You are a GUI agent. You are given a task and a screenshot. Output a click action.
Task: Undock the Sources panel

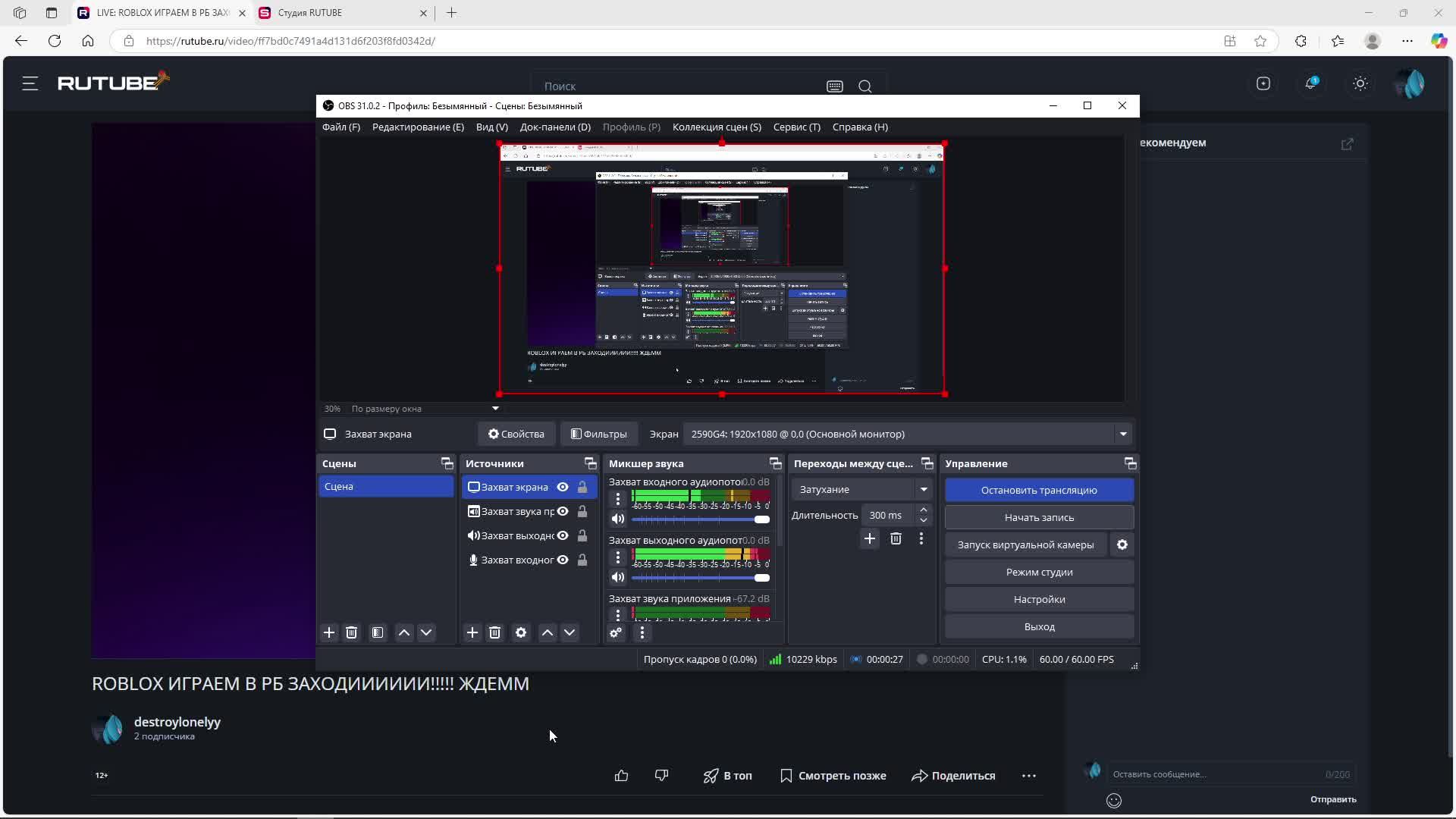click(x=590, y=463)
